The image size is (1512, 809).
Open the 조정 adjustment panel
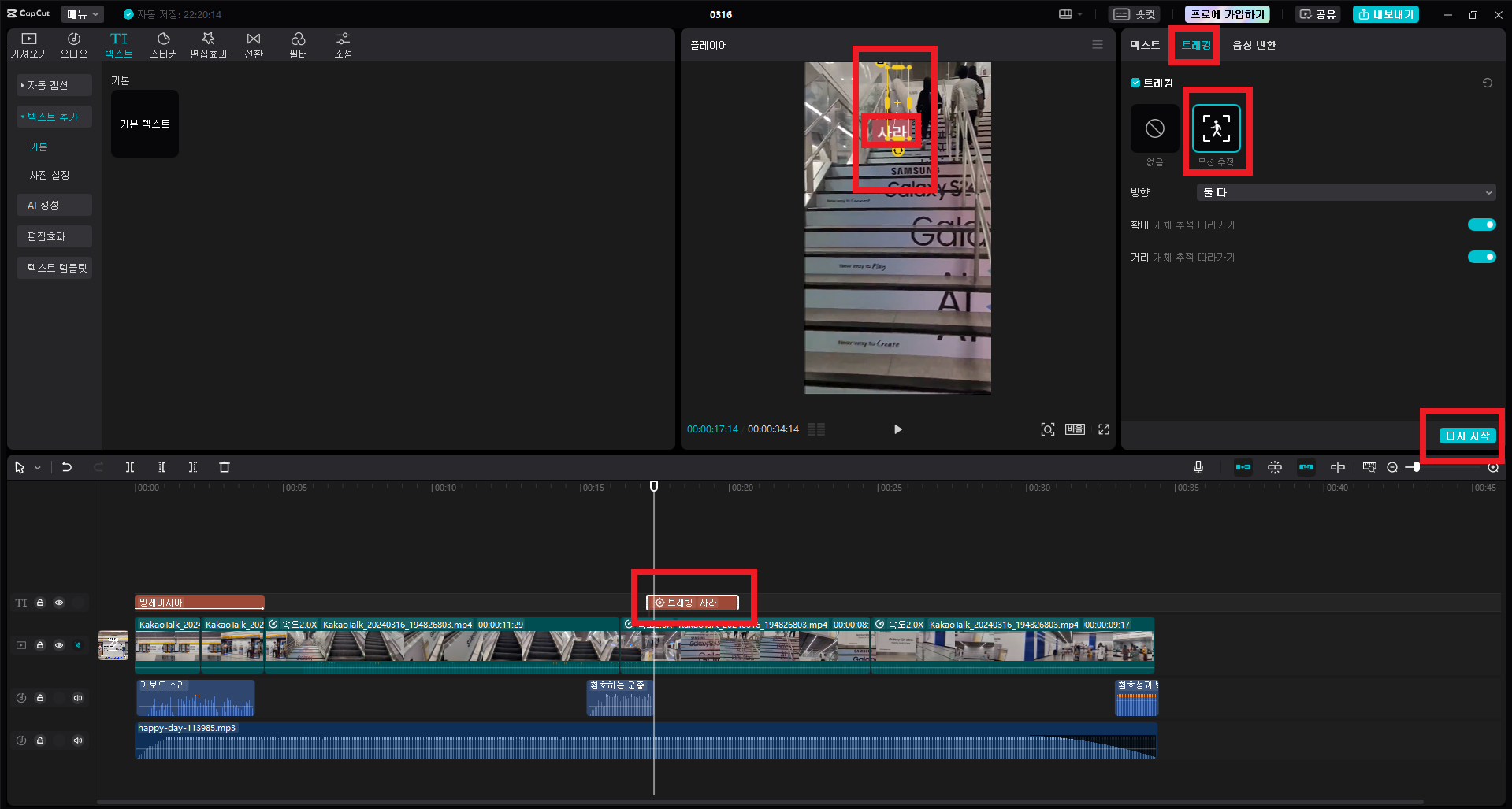pos(344,46)
